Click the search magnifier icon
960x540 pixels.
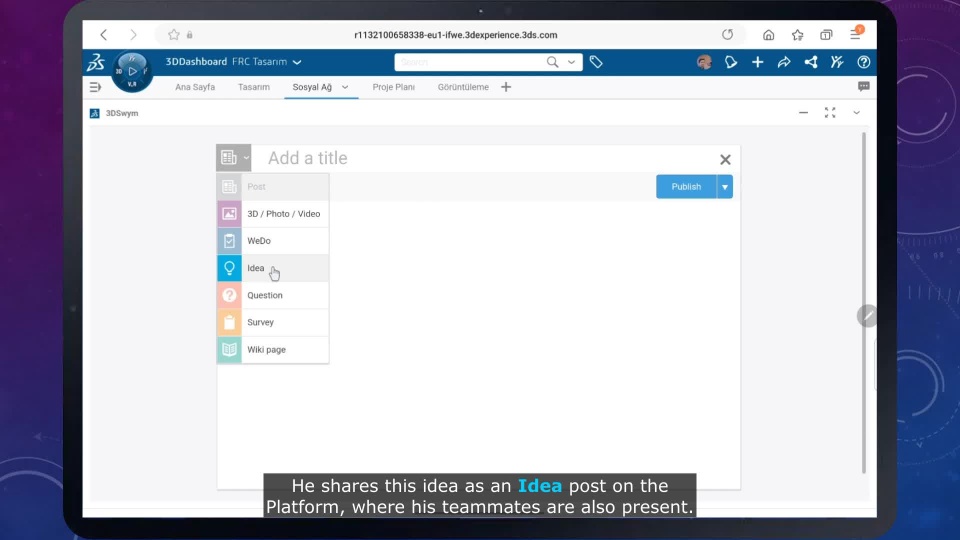pos(552,62)
